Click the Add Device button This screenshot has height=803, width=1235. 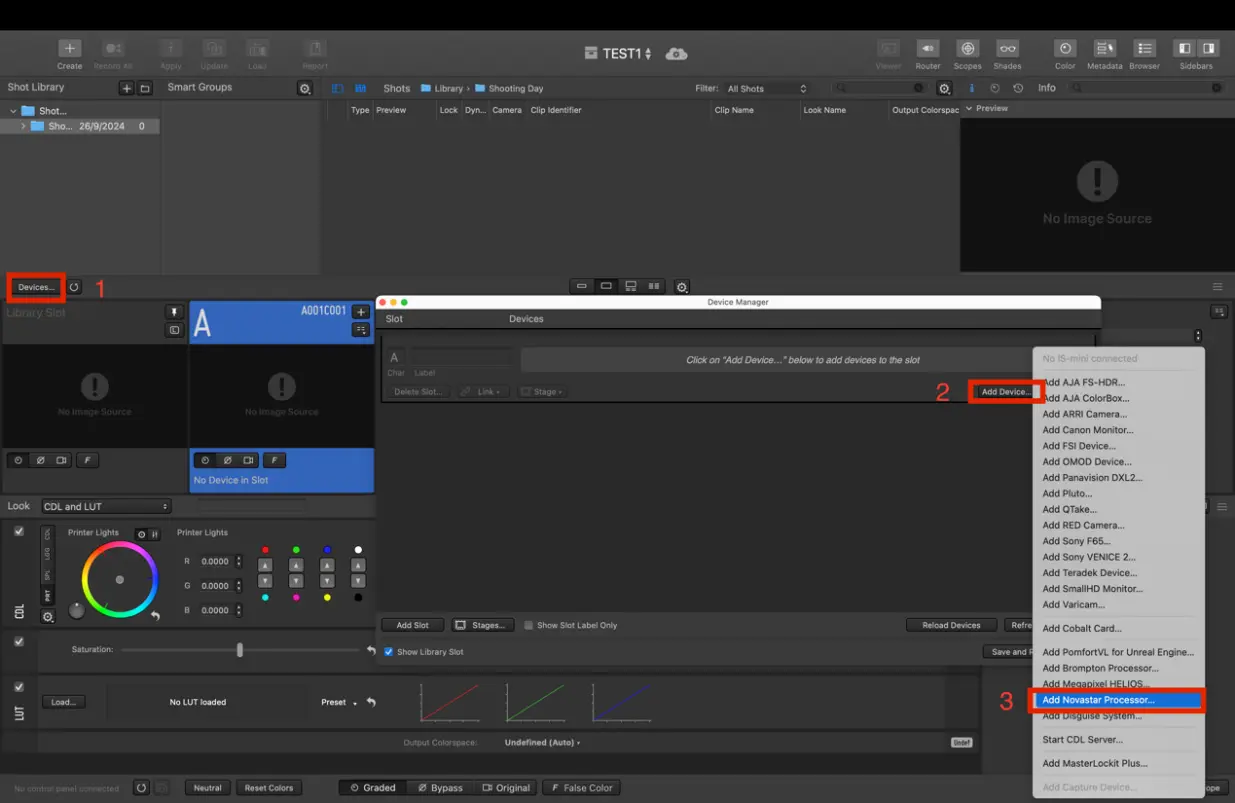[1005, 392]
